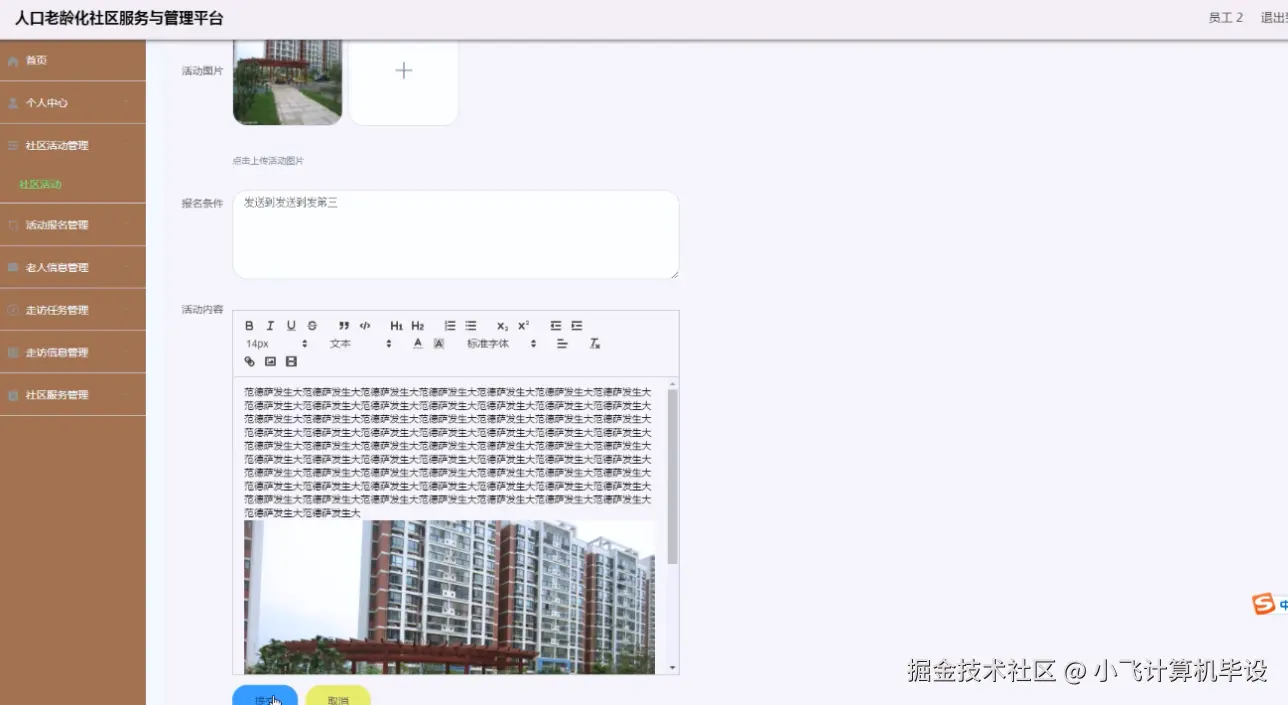Select the superscript formatting icon

[x=522, y=325]
